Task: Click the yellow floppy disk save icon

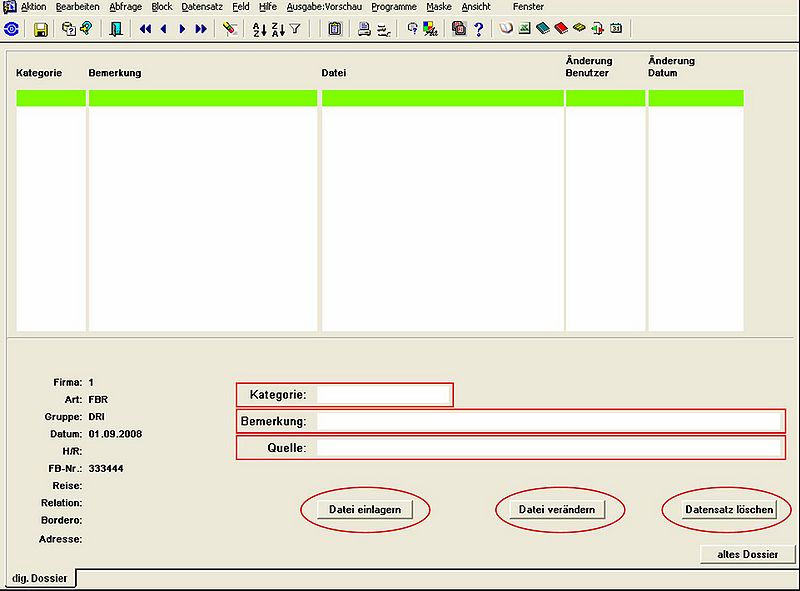Action: point(40,30)
